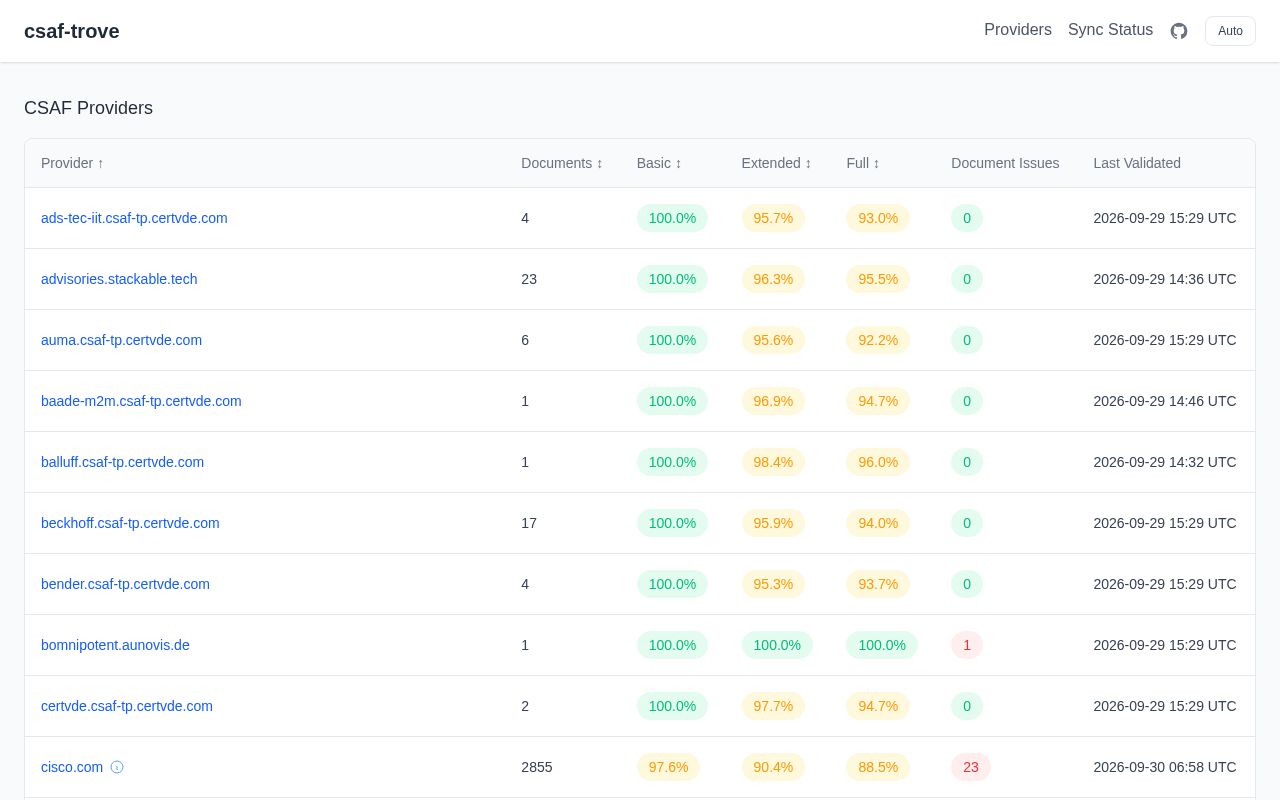Sort table by Documents column
The height and width of the screenshot is (800, 1280).
[x=562, y=163]
